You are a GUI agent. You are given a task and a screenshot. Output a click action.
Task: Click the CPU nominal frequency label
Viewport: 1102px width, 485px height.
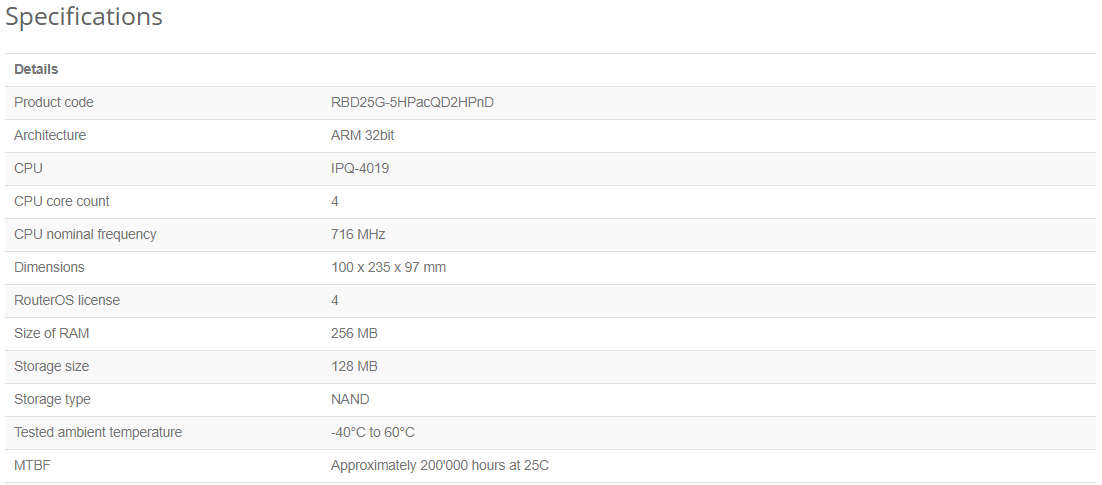tap(85, 235)
